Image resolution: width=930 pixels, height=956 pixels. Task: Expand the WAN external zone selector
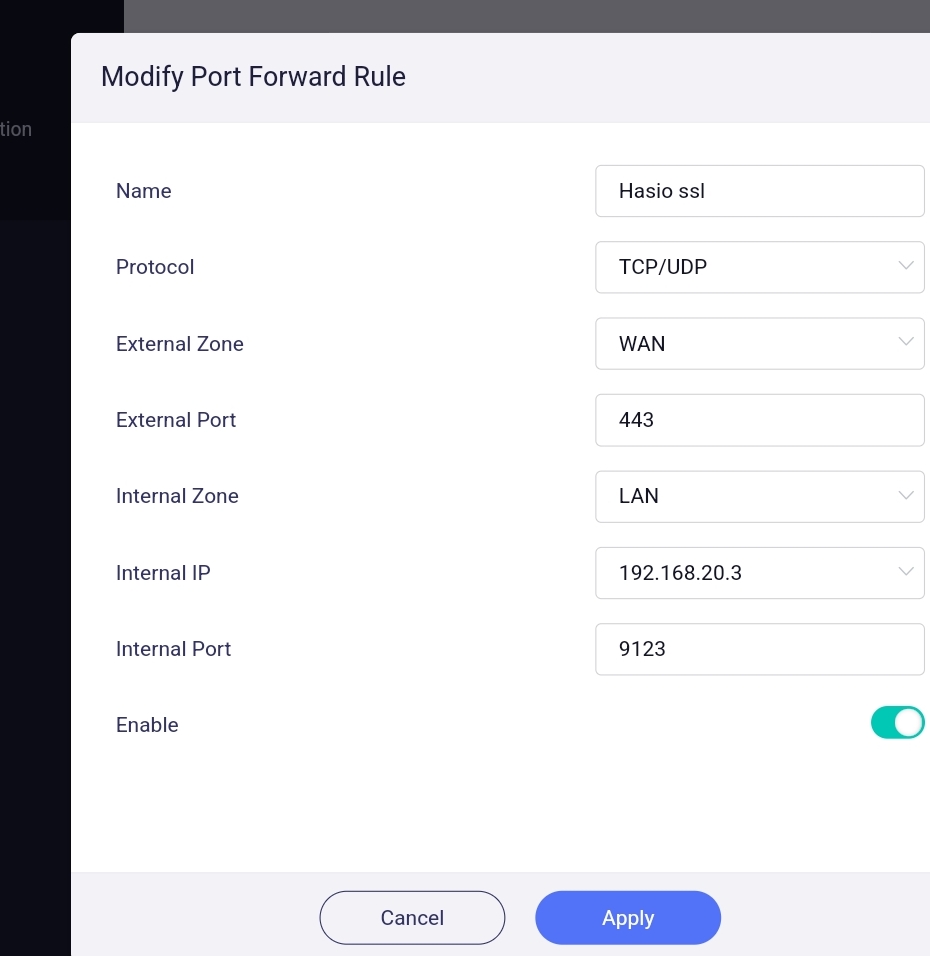click(759, 343)
